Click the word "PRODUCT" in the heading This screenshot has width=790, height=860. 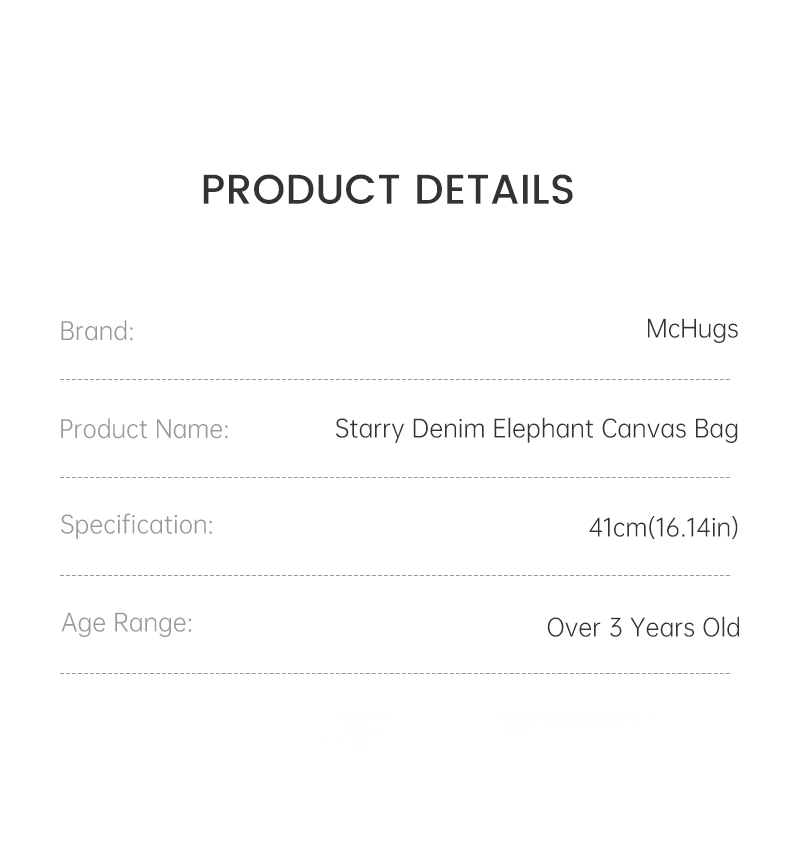pos(300,190)
